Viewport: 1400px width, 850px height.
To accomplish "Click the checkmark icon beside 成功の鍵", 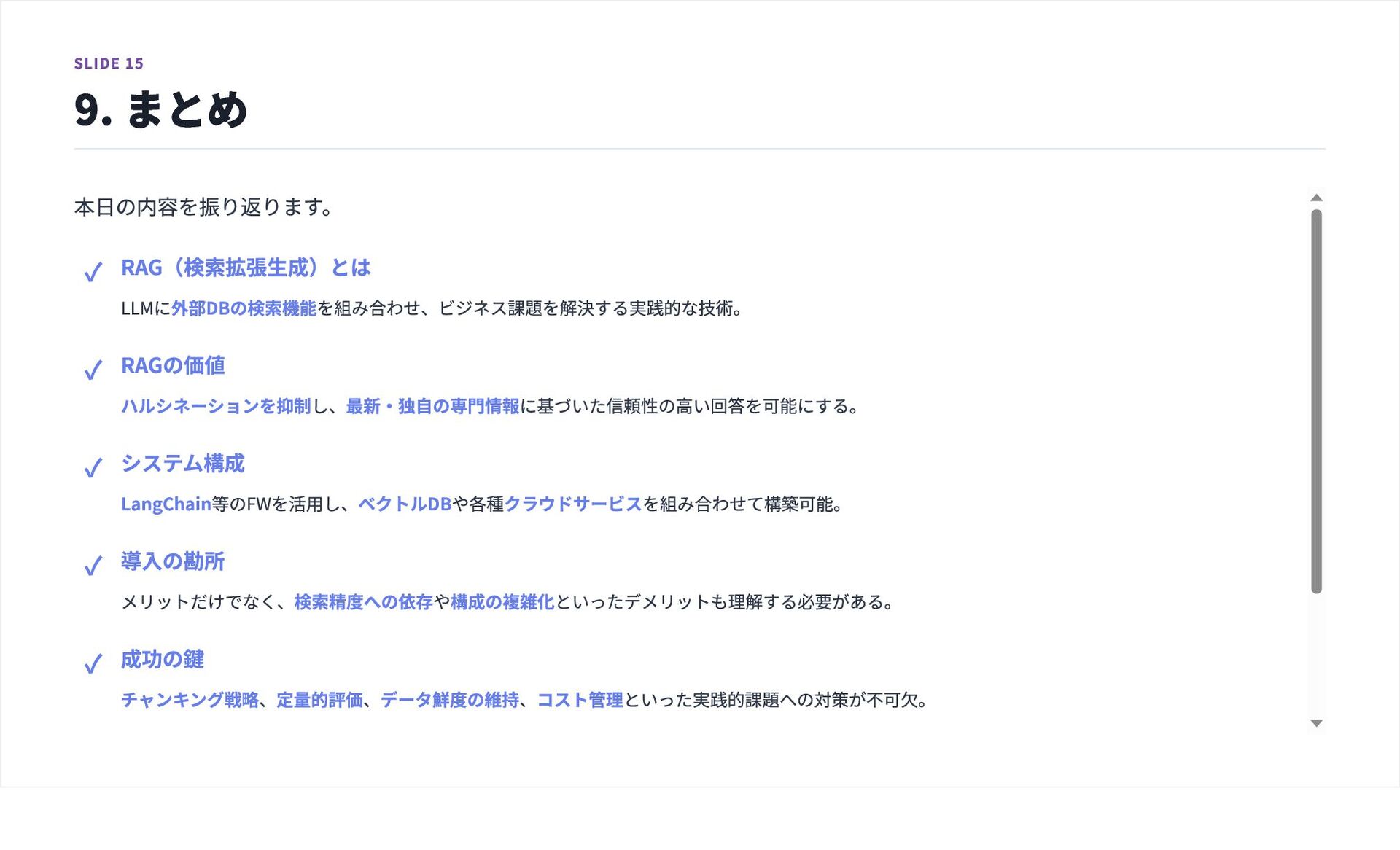I will (x=93, y=663).
